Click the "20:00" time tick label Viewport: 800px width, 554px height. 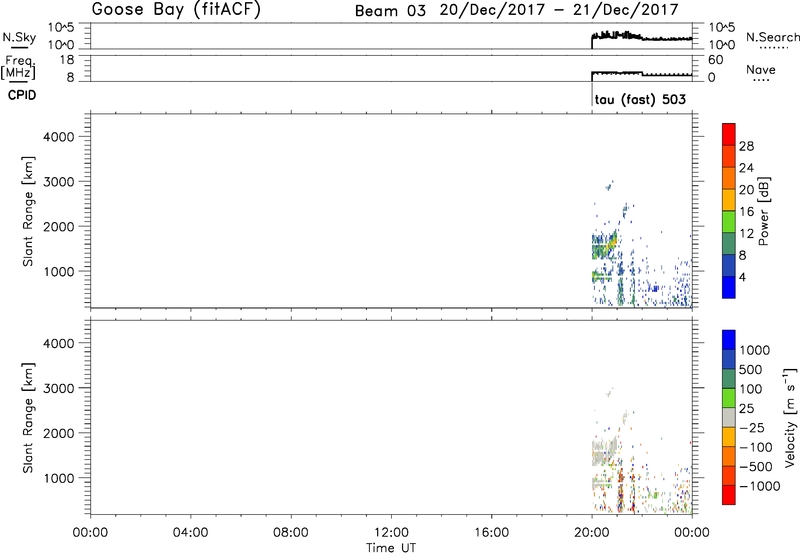click(592, 533)
